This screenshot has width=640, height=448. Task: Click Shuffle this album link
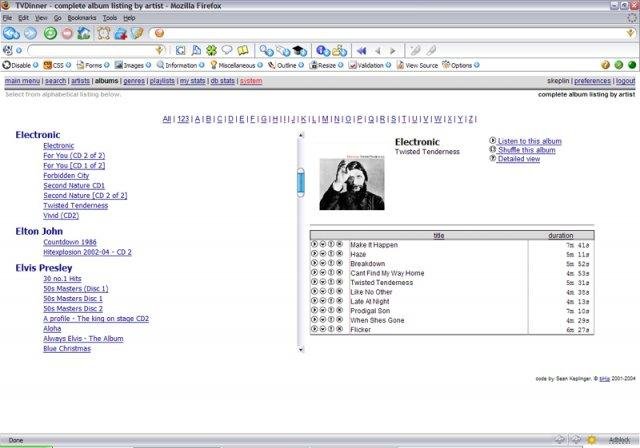tap(527, 150)
